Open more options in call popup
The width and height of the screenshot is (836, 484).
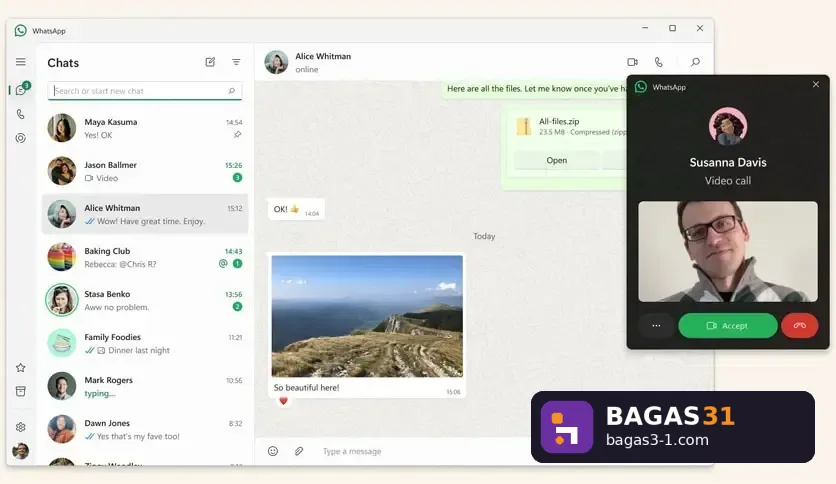point(656,325)
